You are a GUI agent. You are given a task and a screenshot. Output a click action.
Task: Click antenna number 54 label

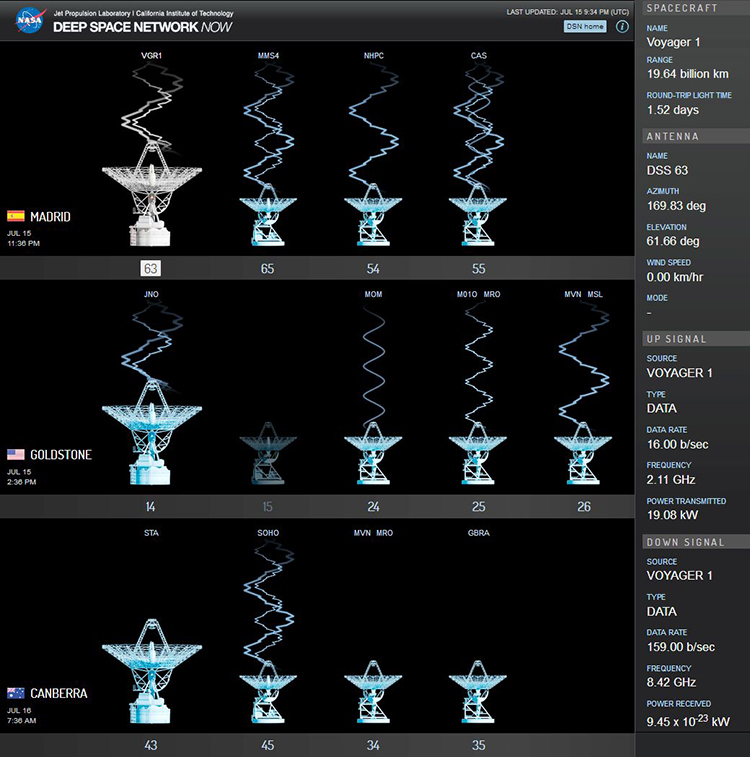373,269
